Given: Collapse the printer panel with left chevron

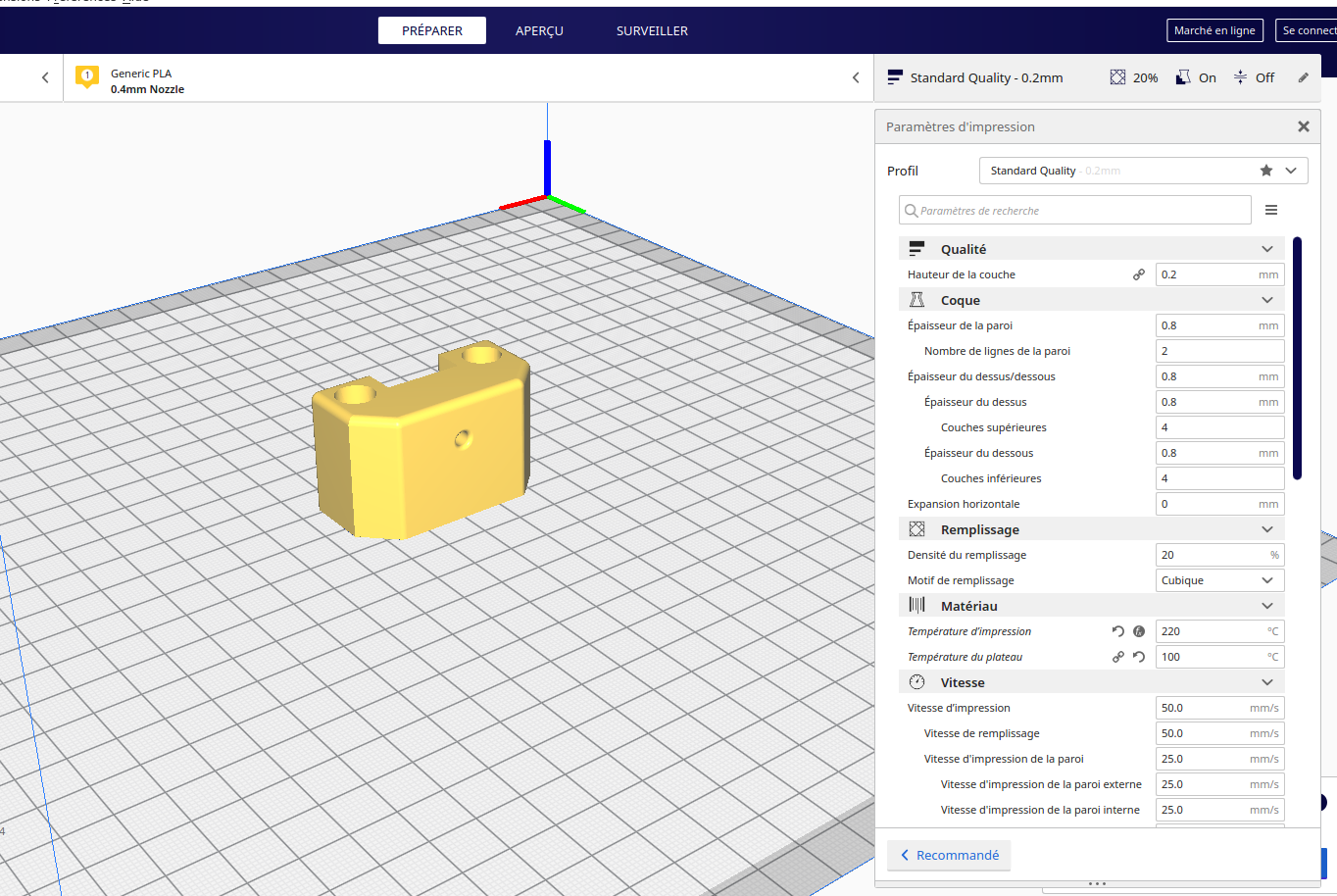Looking at the screenshot, I should tap(45, 77).
